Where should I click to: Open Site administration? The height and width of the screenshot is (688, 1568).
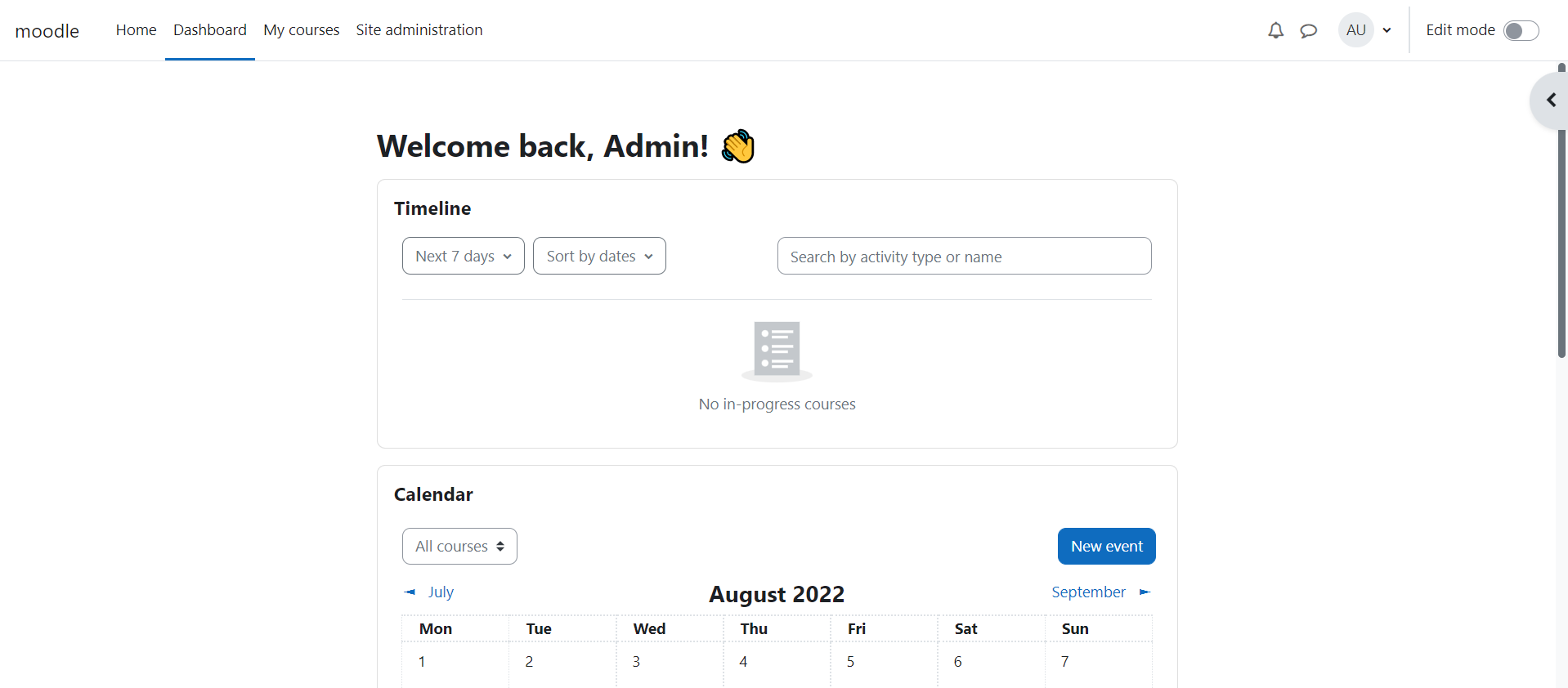419,29
